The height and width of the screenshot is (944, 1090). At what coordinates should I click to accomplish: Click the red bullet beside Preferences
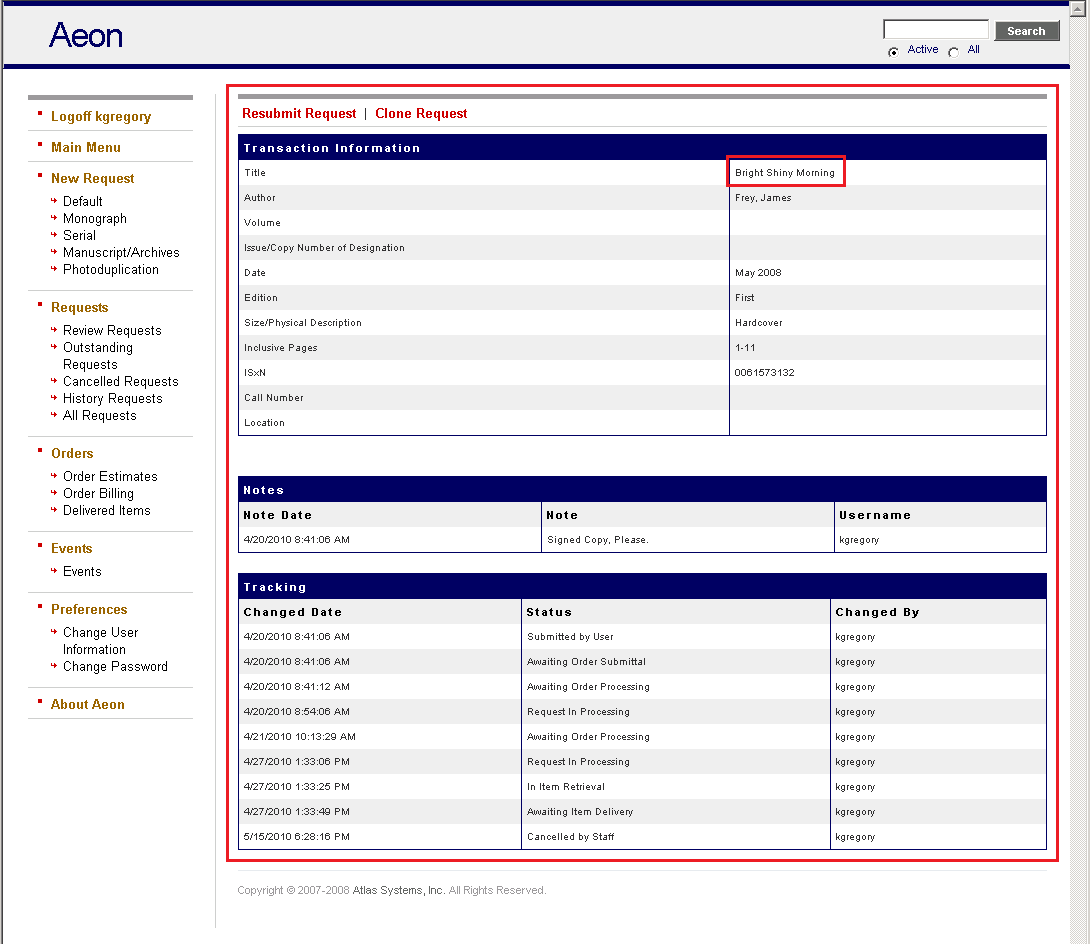(38, 608)
